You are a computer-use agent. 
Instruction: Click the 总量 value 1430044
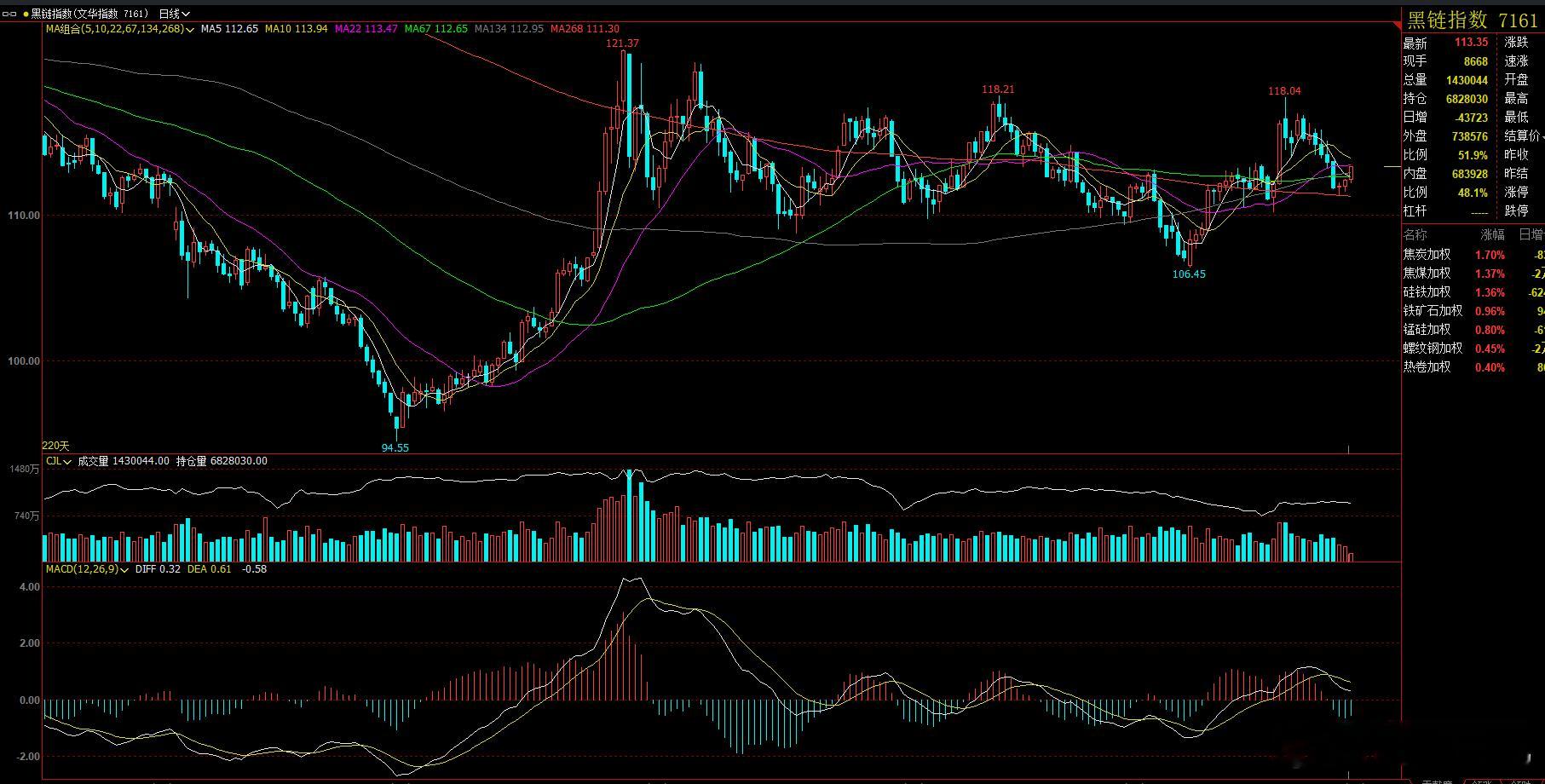click(1467, 80)
